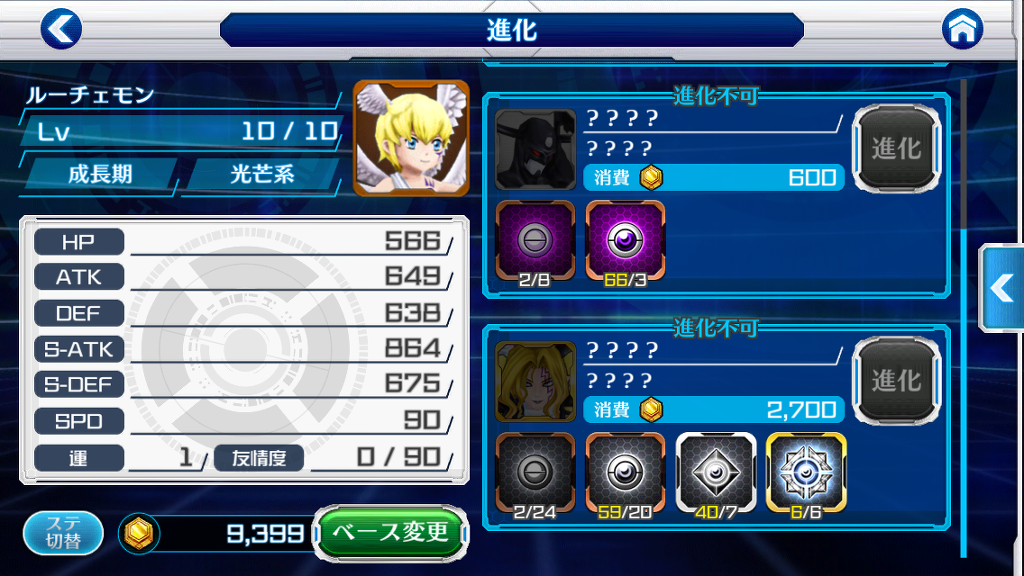Select gray plugin chip 2/24
1024x576 pixels.
click(535, 473)
